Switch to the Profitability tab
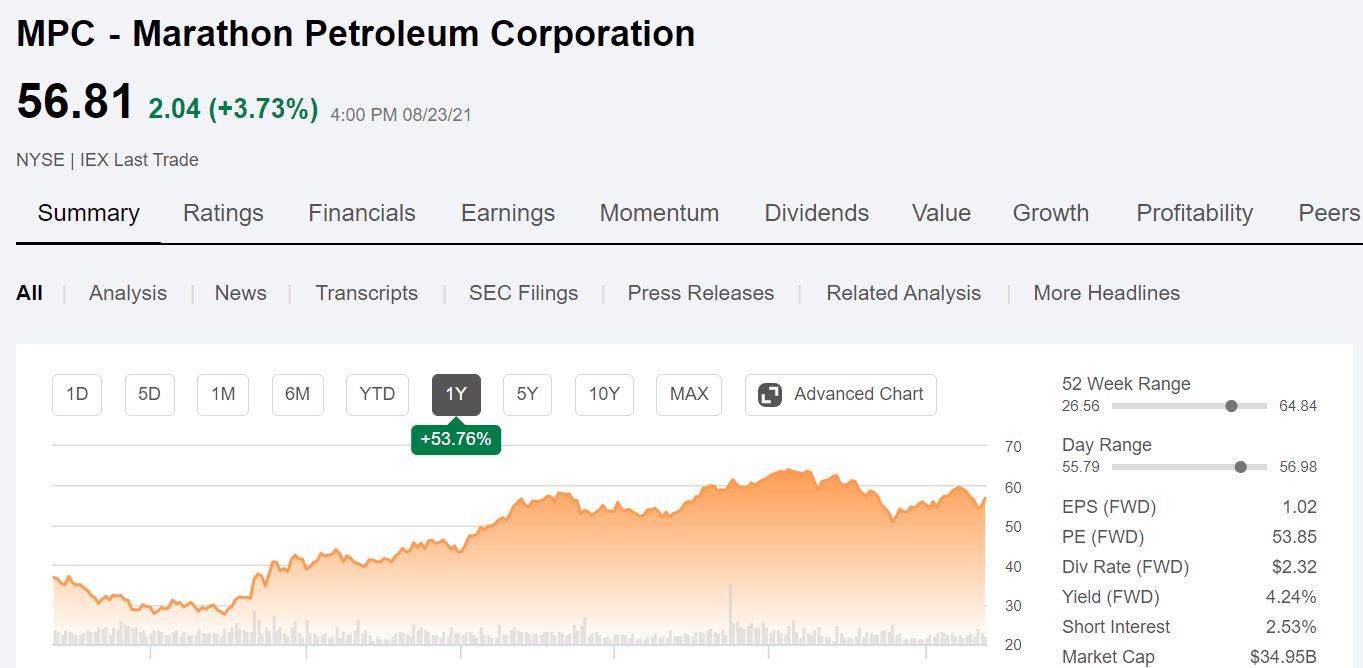The image size is (1363, 668). (x=1194, y=212)
